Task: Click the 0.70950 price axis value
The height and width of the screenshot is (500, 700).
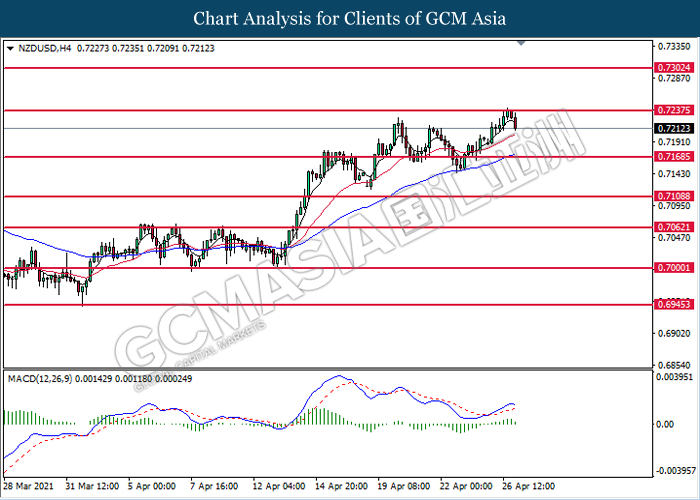Action: pyautogui.click(x=674, y=206)
